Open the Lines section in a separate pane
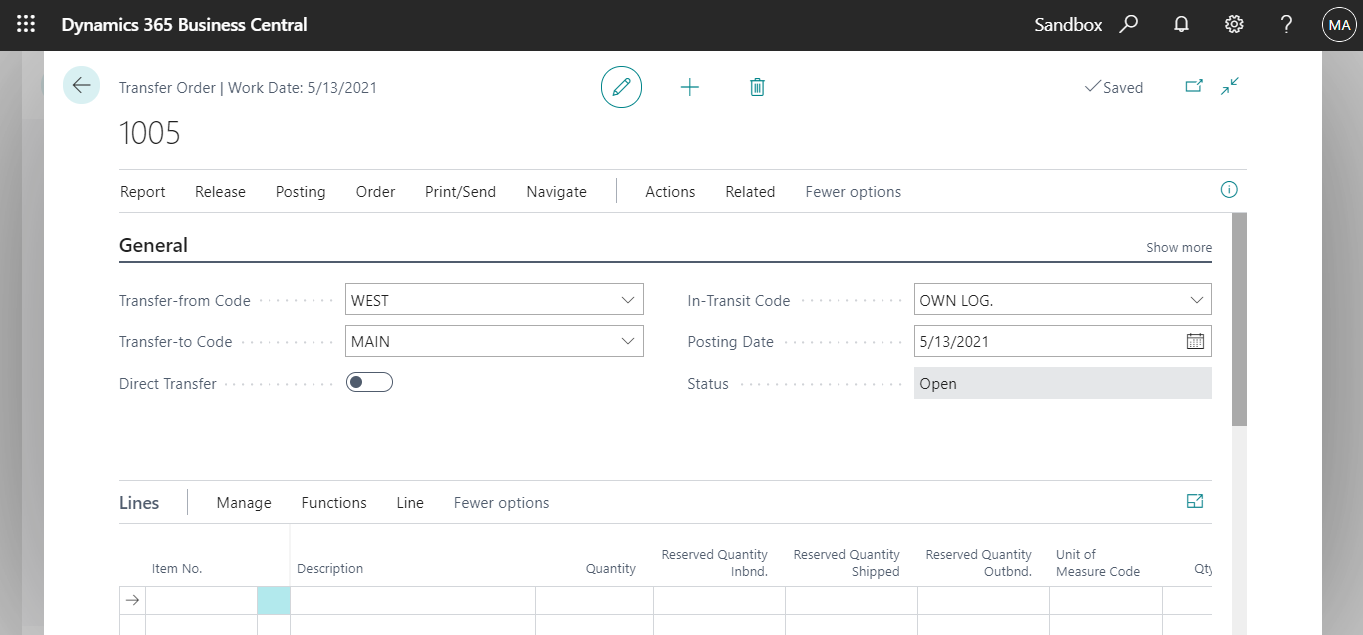This screenshot has width=1363, height=635. pos(1194,501)
